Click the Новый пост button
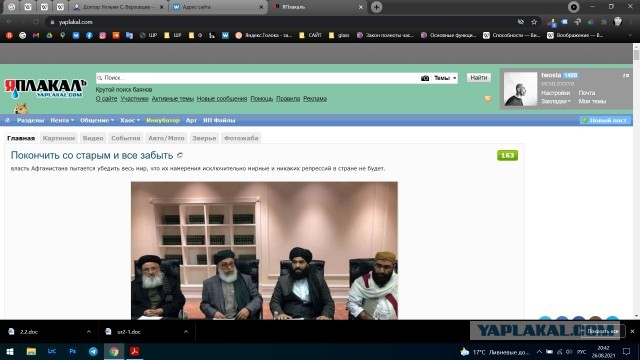The width and height of the screenshot is (640, 360). [x=605, y=120]
